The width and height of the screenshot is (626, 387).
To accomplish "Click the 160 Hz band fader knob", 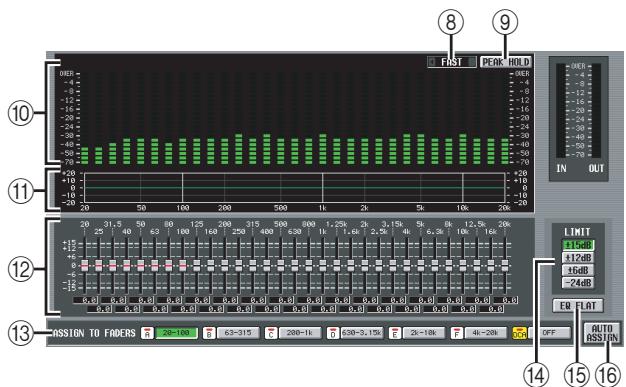I will click(211, 266).
